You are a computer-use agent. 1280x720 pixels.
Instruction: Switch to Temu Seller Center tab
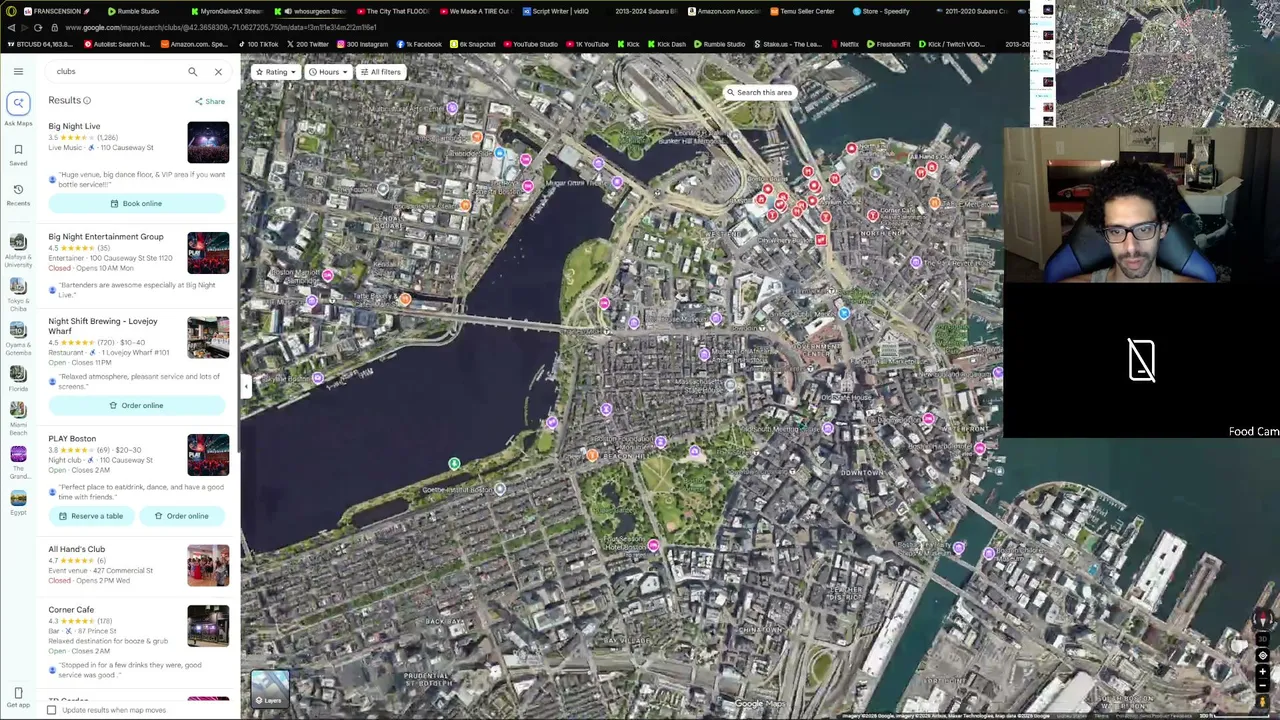[803, 11]
